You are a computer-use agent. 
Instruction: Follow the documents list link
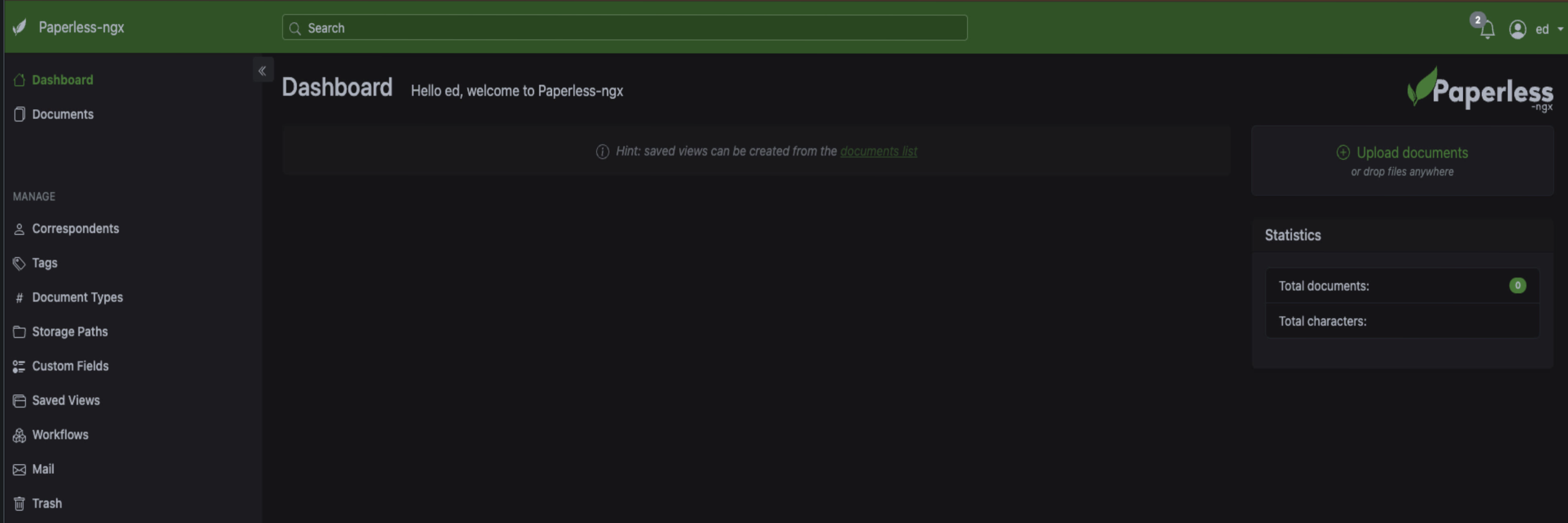879,151
